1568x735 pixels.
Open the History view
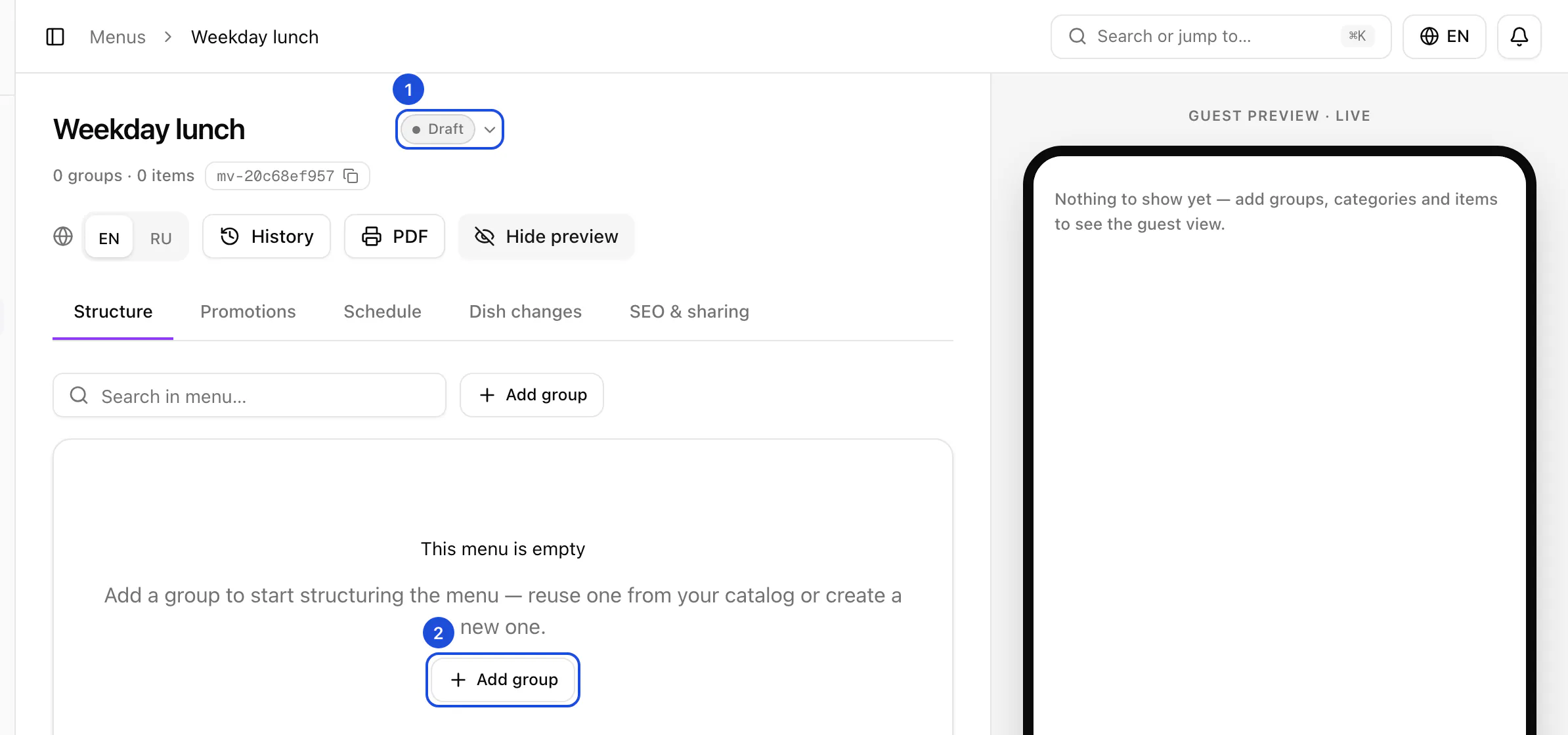[267, 236]
